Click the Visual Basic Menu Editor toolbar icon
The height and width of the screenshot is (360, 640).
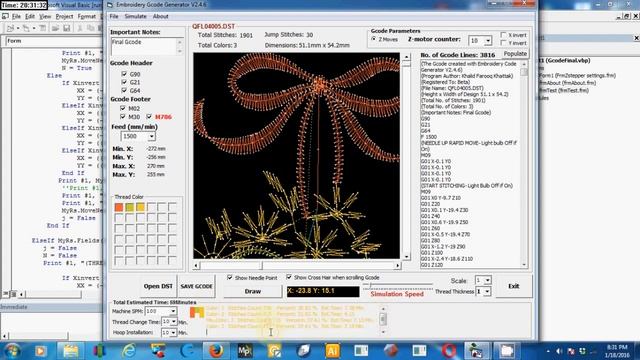click(x=42, y=28)
